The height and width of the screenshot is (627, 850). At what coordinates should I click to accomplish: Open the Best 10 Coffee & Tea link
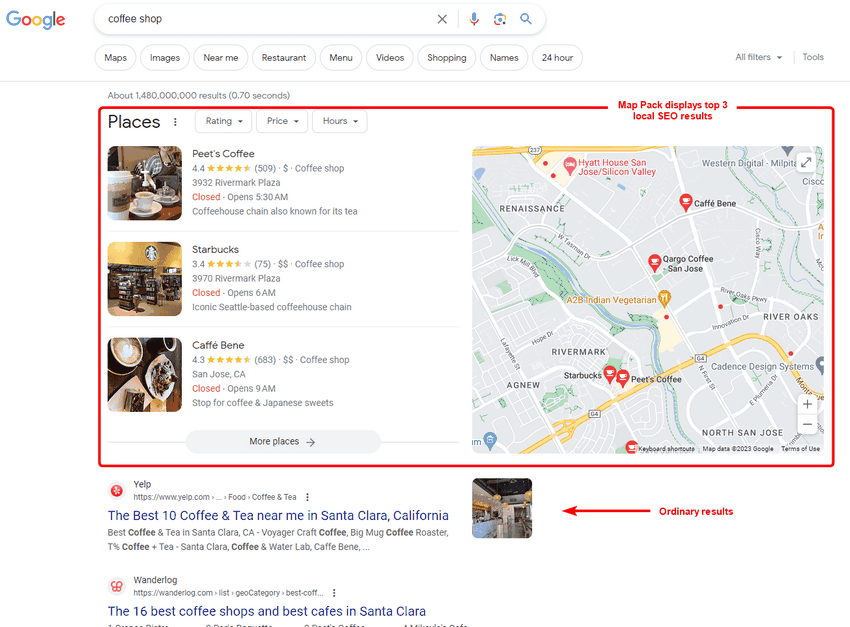pyautogui.click(x=277, y=515)
